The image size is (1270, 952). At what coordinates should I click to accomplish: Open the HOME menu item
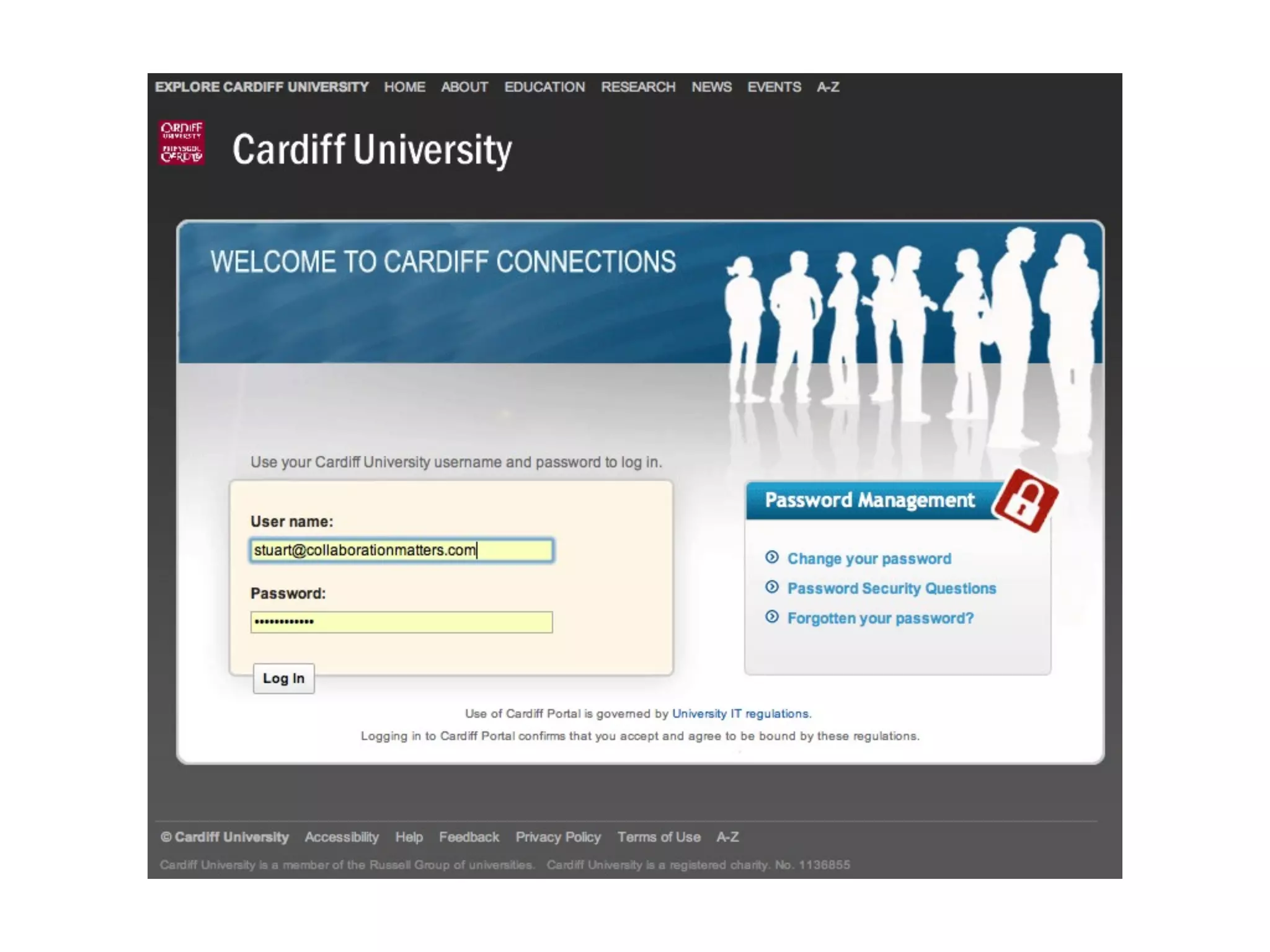[x=404, y=87]
